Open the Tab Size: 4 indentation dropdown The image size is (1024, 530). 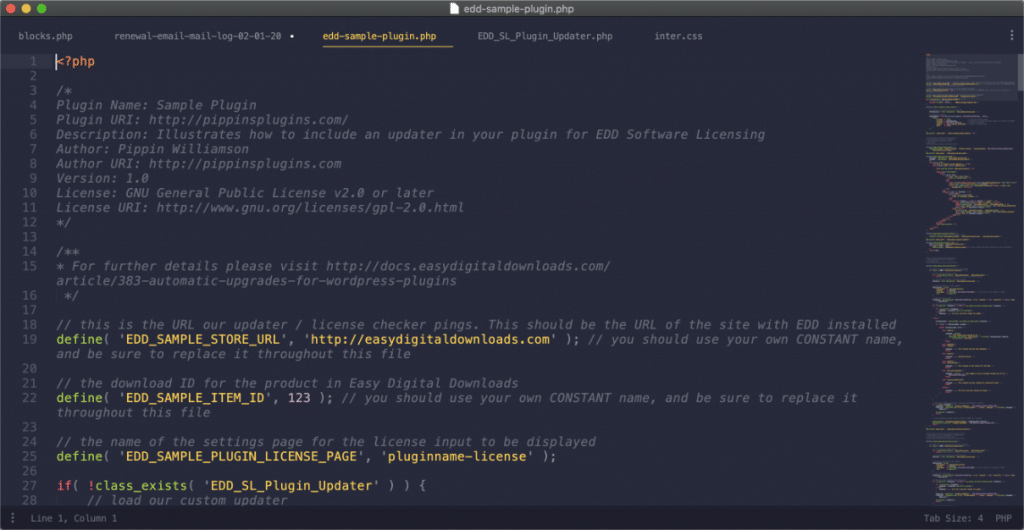point(951,518)
